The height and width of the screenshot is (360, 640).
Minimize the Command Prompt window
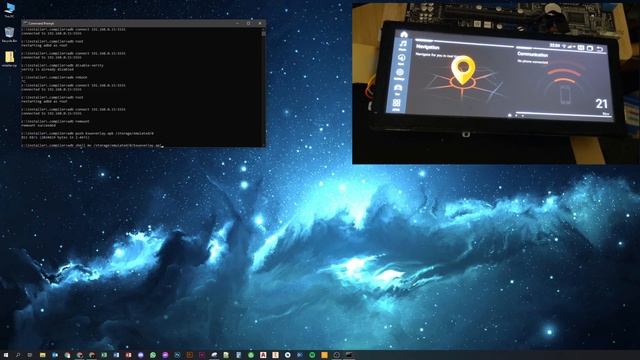tap(237, 23)
